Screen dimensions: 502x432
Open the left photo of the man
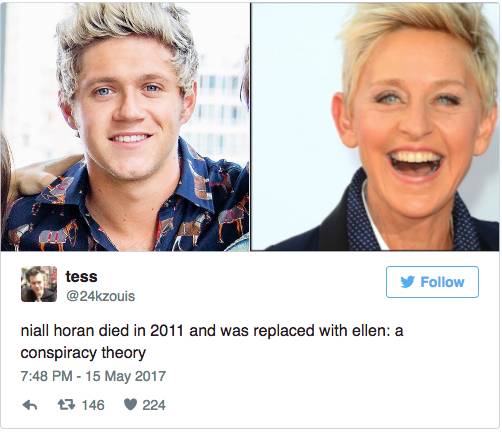(125, 126)
